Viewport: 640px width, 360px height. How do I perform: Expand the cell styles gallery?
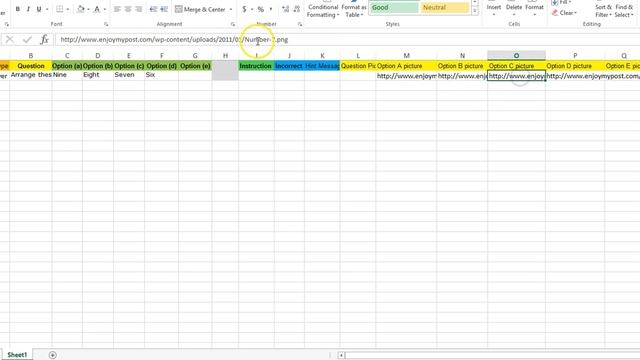[475, 11]
